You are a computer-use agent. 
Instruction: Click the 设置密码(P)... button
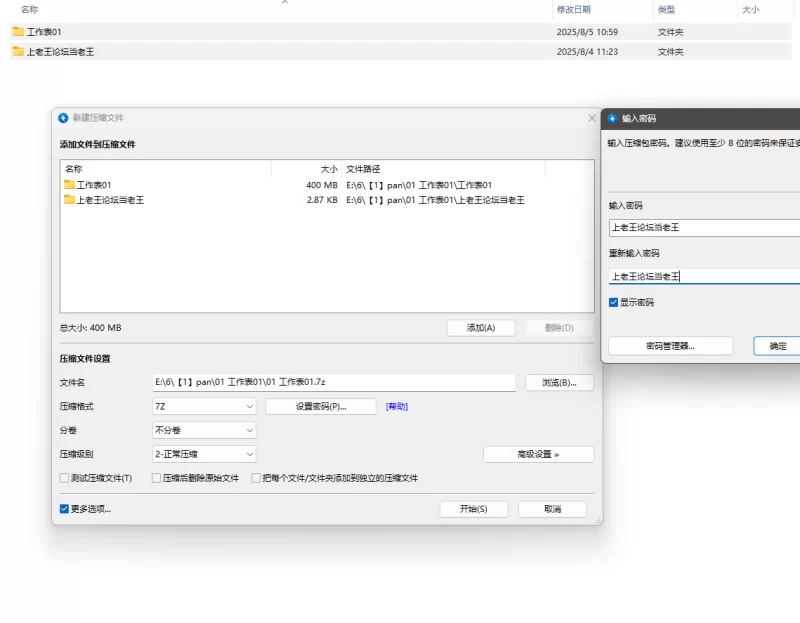coord(320,407)
